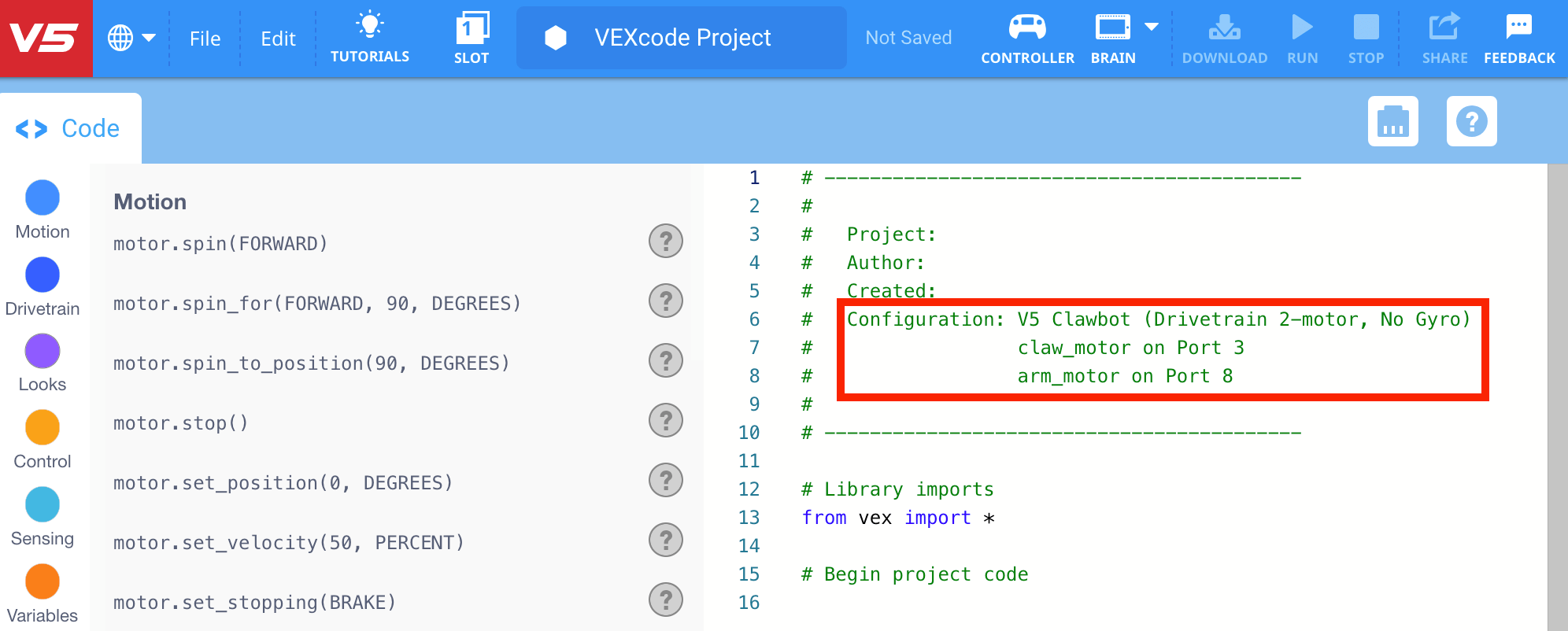Click the motor.stop() command
This screenshot has height=631, width=1568.
[x=181, y=423]
